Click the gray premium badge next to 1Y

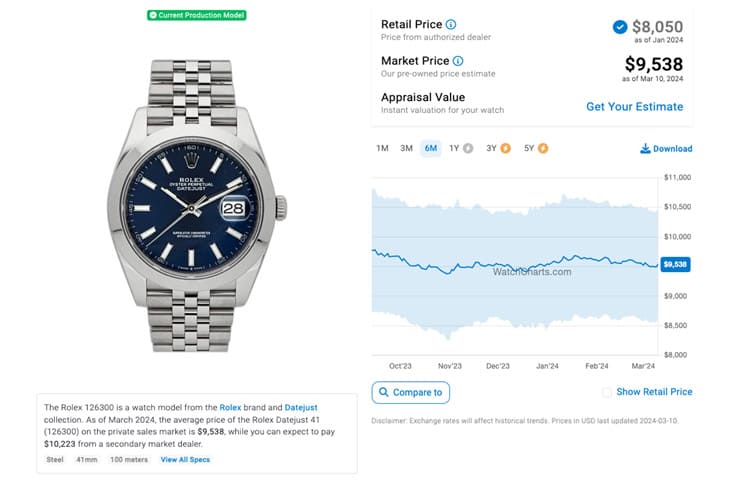pyautogui.click(x=468, y=148)
